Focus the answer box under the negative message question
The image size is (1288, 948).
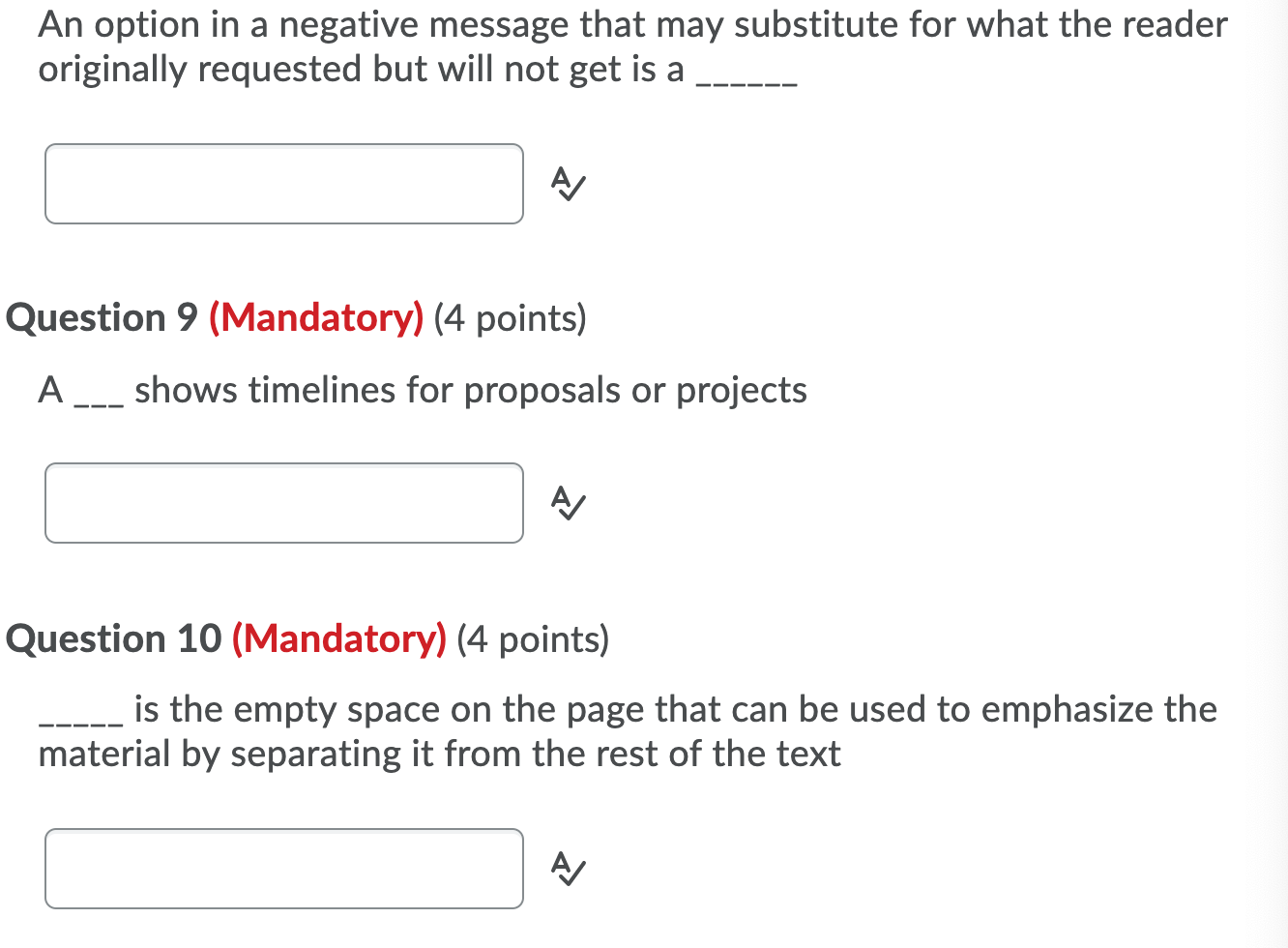pyautogui.click(x=283, y=184)
